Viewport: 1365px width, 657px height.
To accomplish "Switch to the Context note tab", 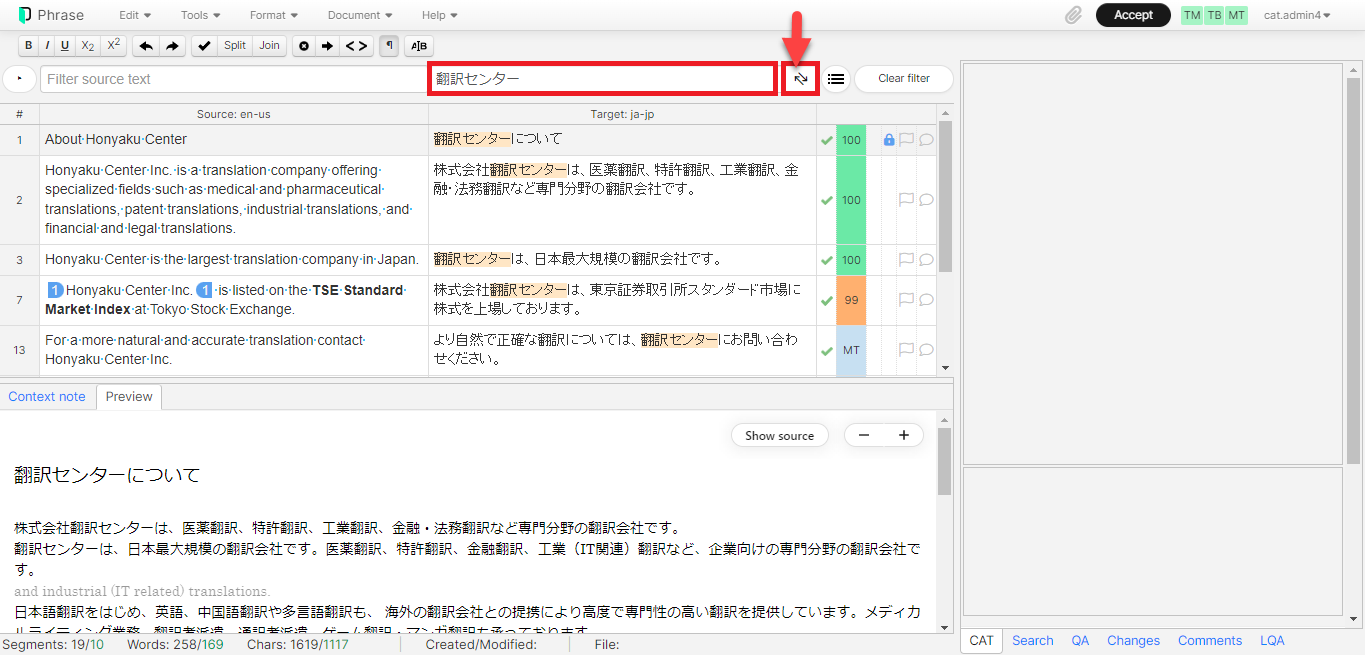I will (x=47, y=397).
